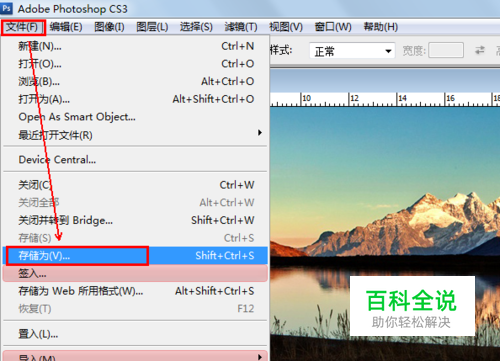Open Device Central...

(135, 160)
